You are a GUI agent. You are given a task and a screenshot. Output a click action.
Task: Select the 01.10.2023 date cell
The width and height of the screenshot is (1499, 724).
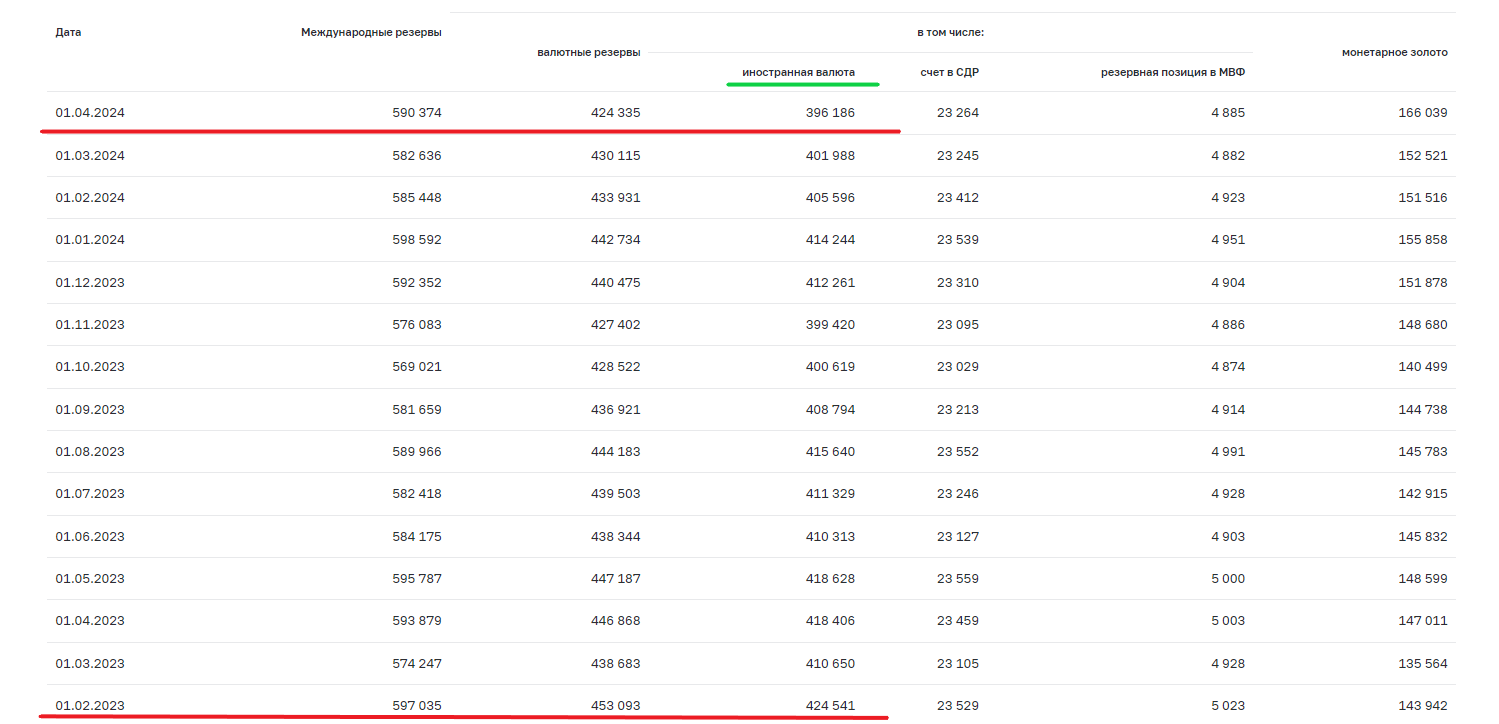click(x=90, y=367)
